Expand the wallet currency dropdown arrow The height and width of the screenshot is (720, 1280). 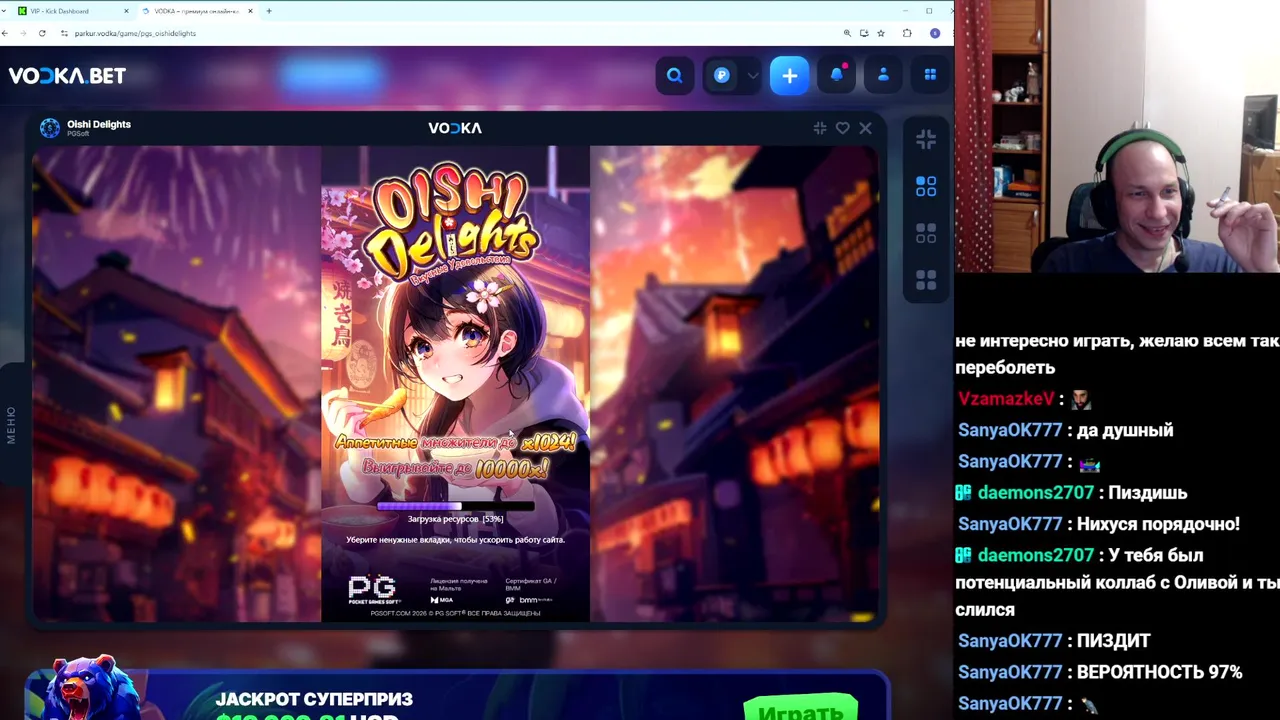click(x=753, y=76)
